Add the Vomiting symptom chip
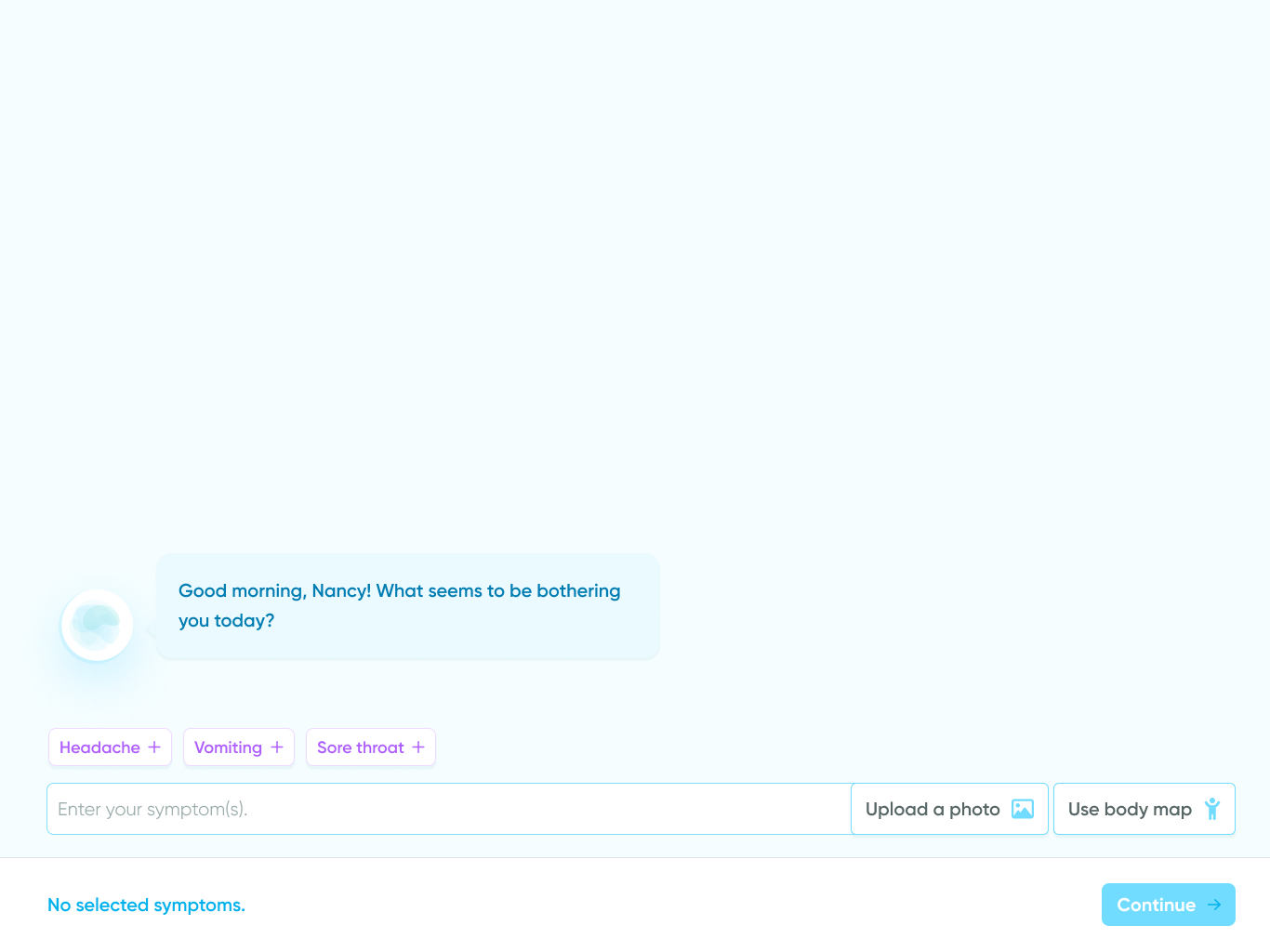 point(238,747)
